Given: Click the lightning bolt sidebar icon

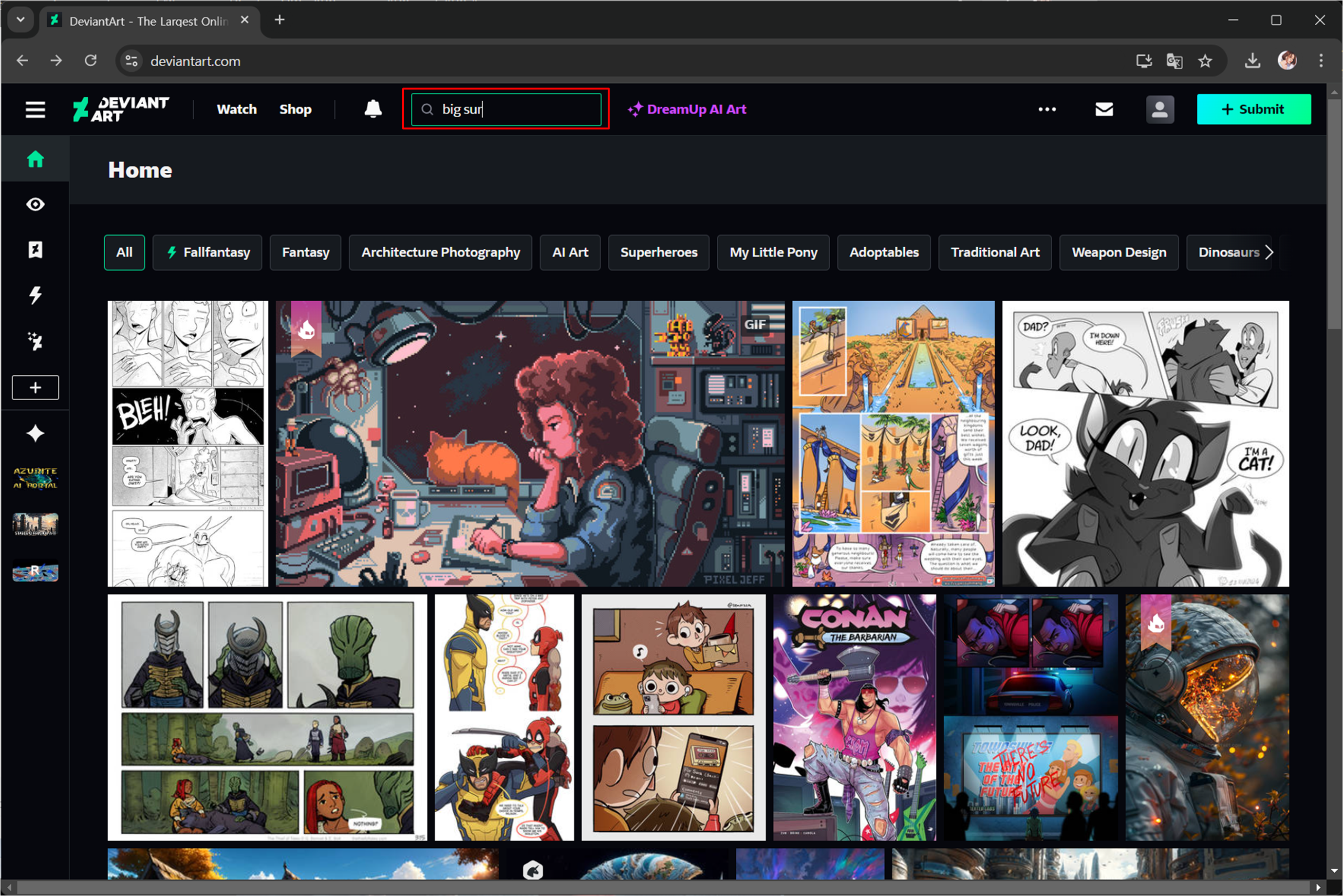Looking at the screenshot, I should pos(36,295).
